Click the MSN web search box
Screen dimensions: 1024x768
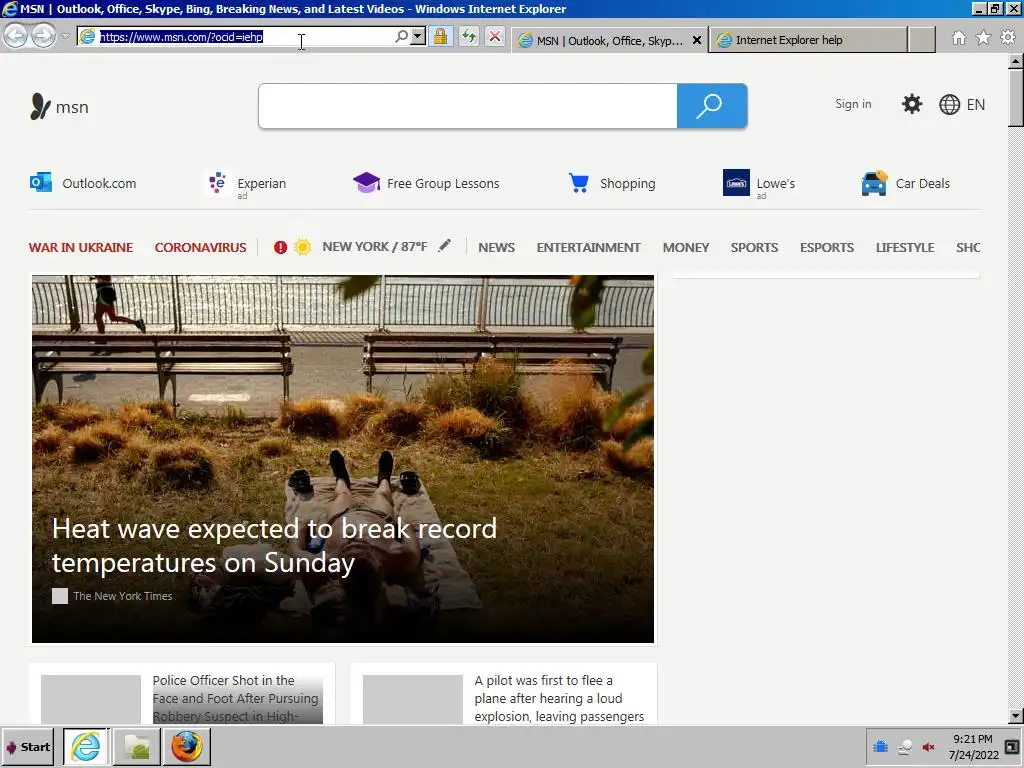[468, 106]
